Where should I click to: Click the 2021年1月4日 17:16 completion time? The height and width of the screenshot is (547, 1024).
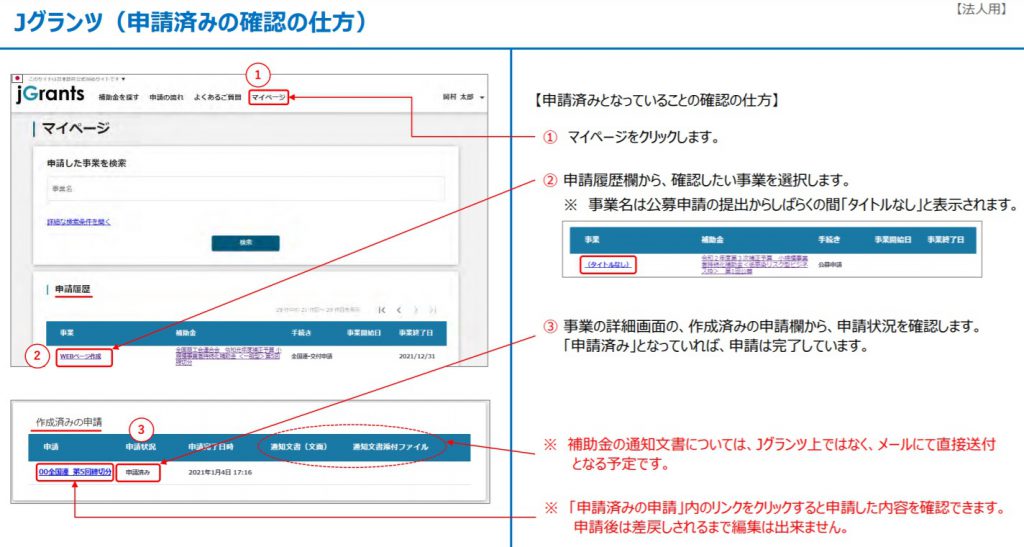click(x=220, y=472)
